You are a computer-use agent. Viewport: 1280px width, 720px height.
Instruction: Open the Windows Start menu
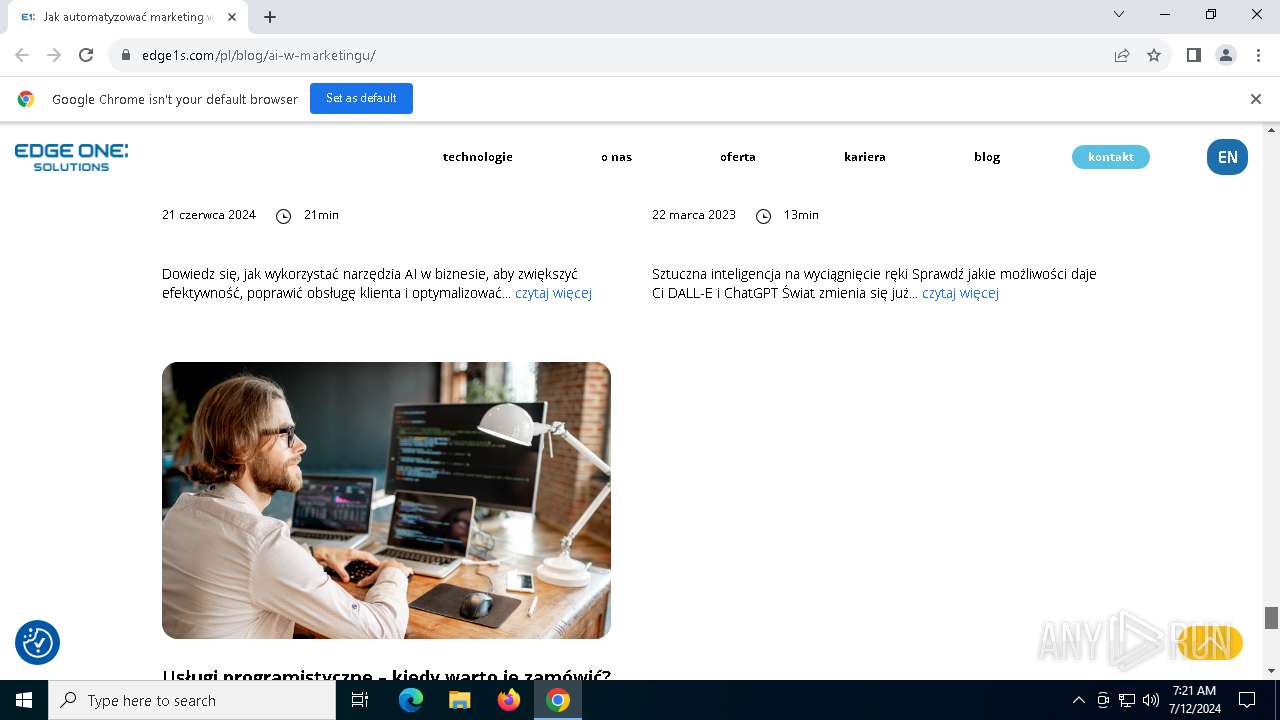[24, 700]
